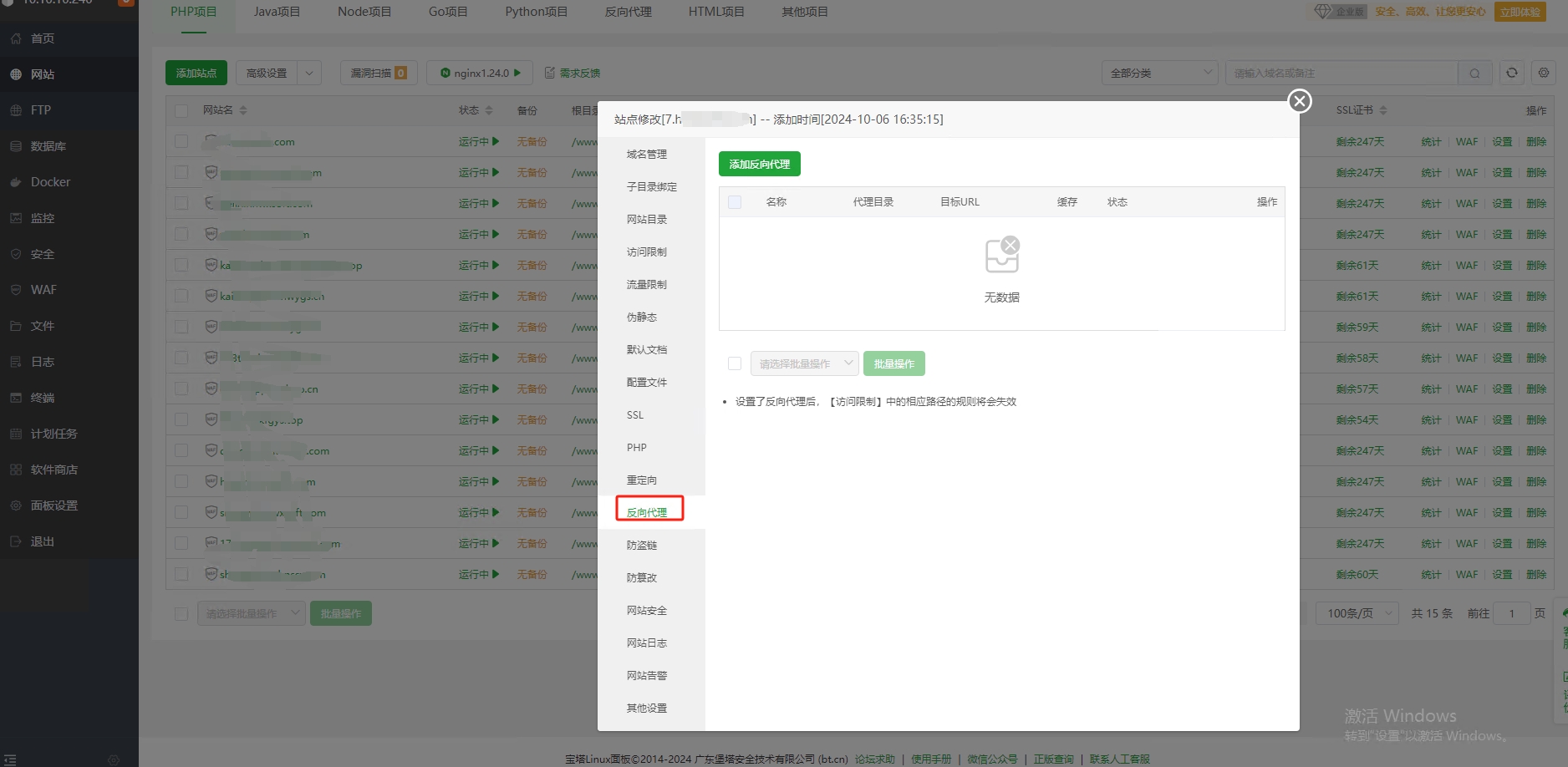Viewport: 1568px width, 767px height.
Task: Click the 添加反向代理 button
Action: (759, 164)
